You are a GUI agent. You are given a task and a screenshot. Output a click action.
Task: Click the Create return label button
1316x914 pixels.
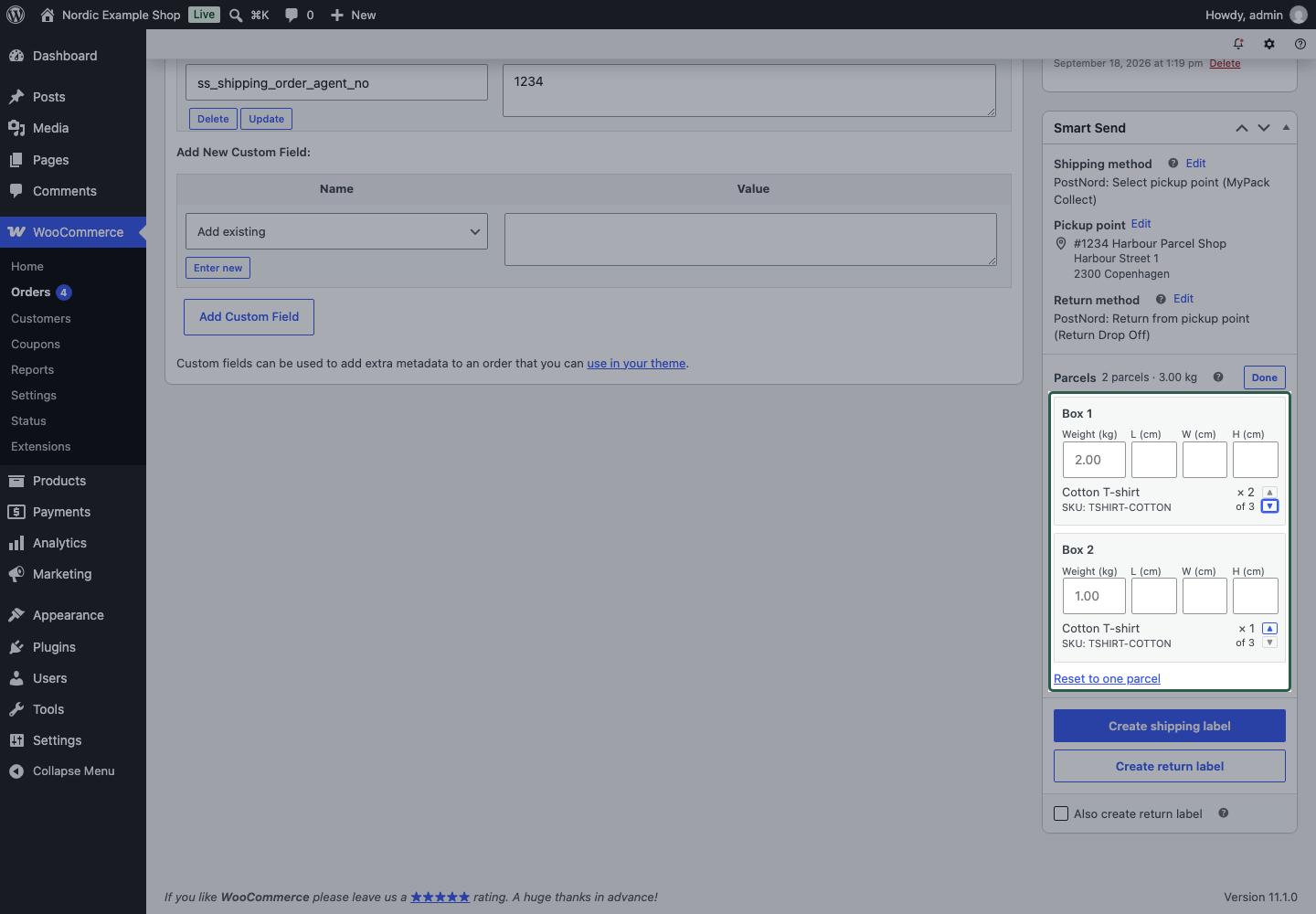click(1170, 766)
